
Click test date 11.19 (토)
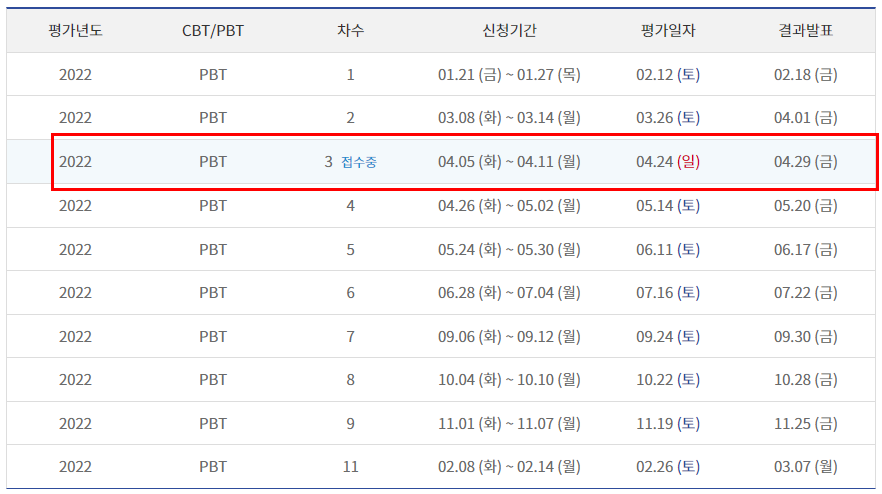668,424
